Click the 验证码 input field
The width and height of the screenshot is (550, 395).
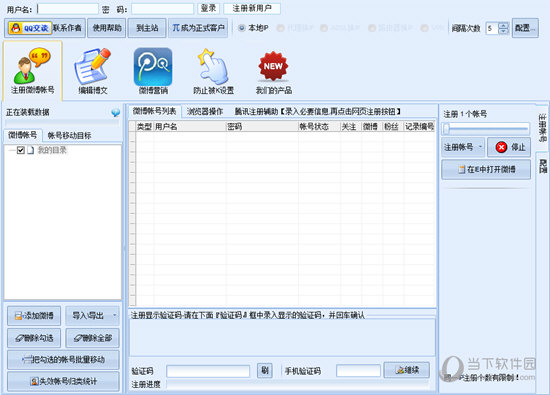coord(208,371)
